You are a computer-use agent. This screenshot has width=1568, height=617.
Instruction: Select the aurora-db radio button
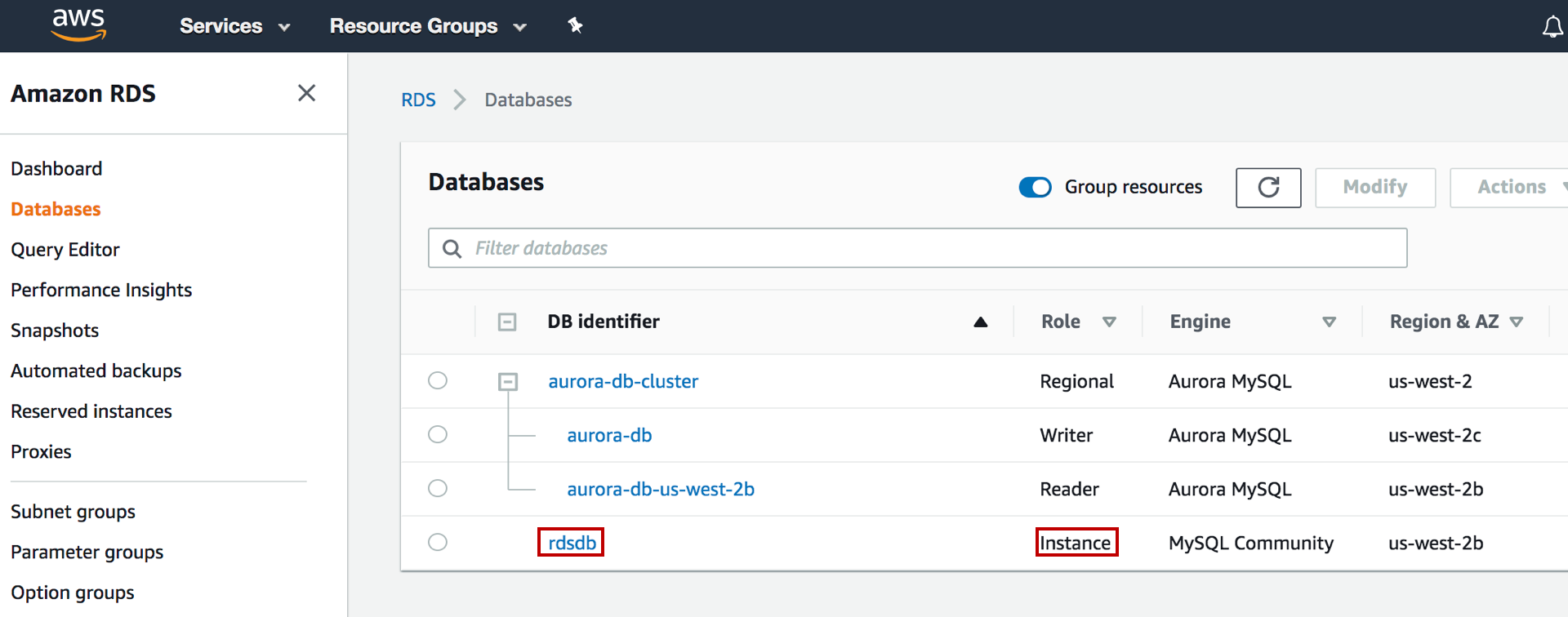(x=438, y=434)
